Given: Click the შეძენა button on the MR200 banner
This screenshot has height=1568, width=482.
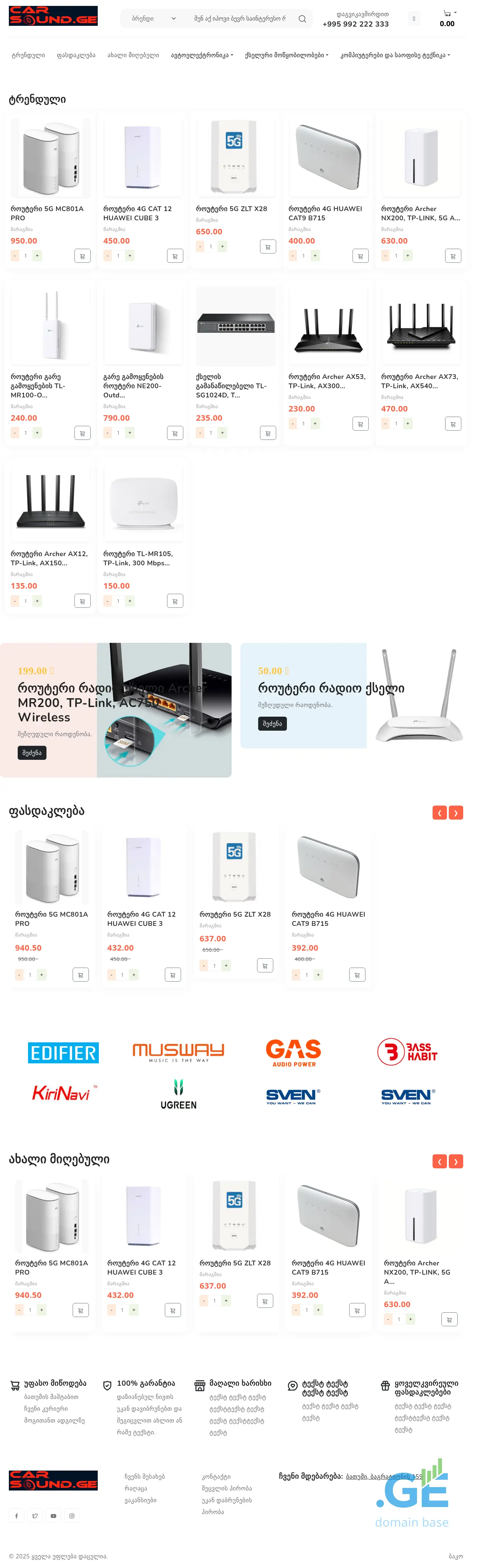Looking at the screenshot, I should tap(32, 753).
